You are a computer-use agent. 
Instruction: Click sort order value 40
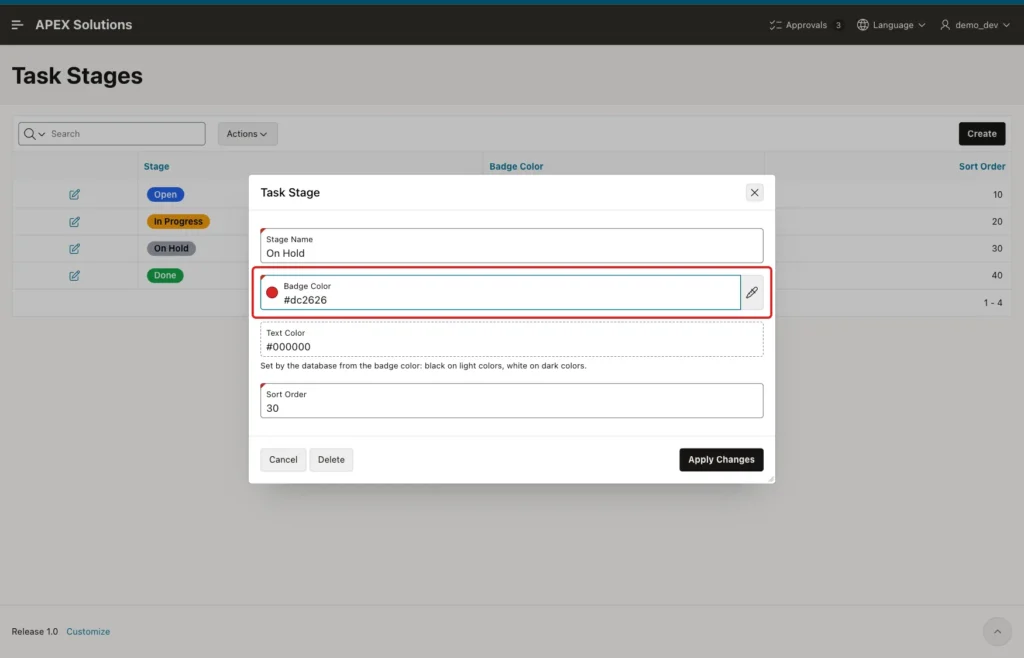[997, 275]
